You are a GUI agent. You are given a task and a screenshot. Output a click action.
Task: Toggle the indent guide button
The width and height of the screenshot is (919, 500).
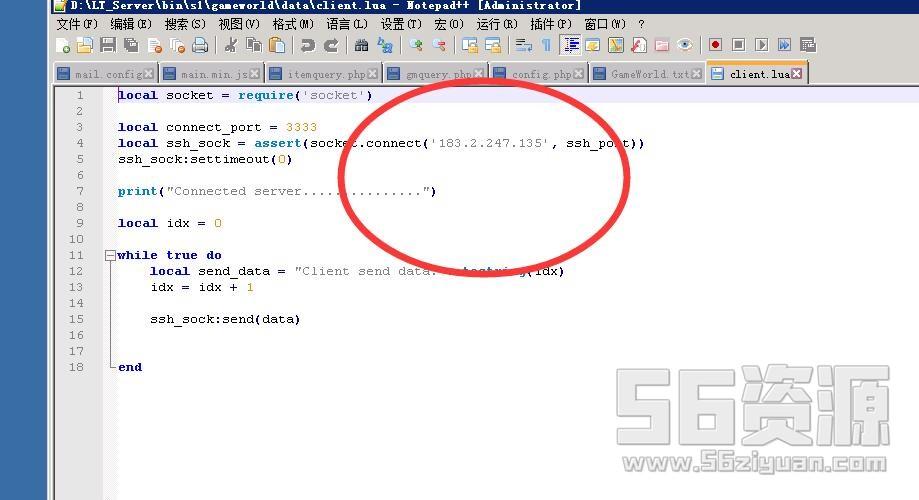click(x=570, y=45)
